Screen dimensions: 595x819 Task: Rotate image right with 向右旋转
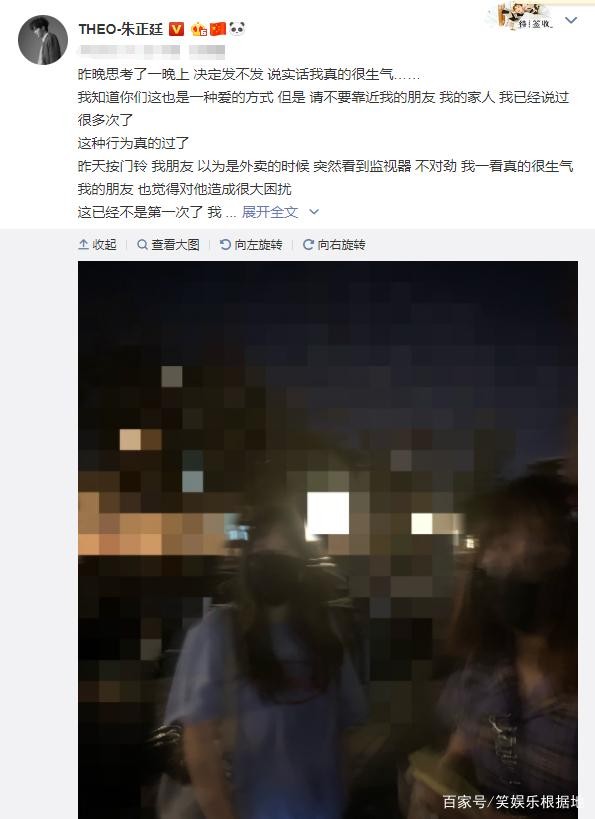pos(334,244)
